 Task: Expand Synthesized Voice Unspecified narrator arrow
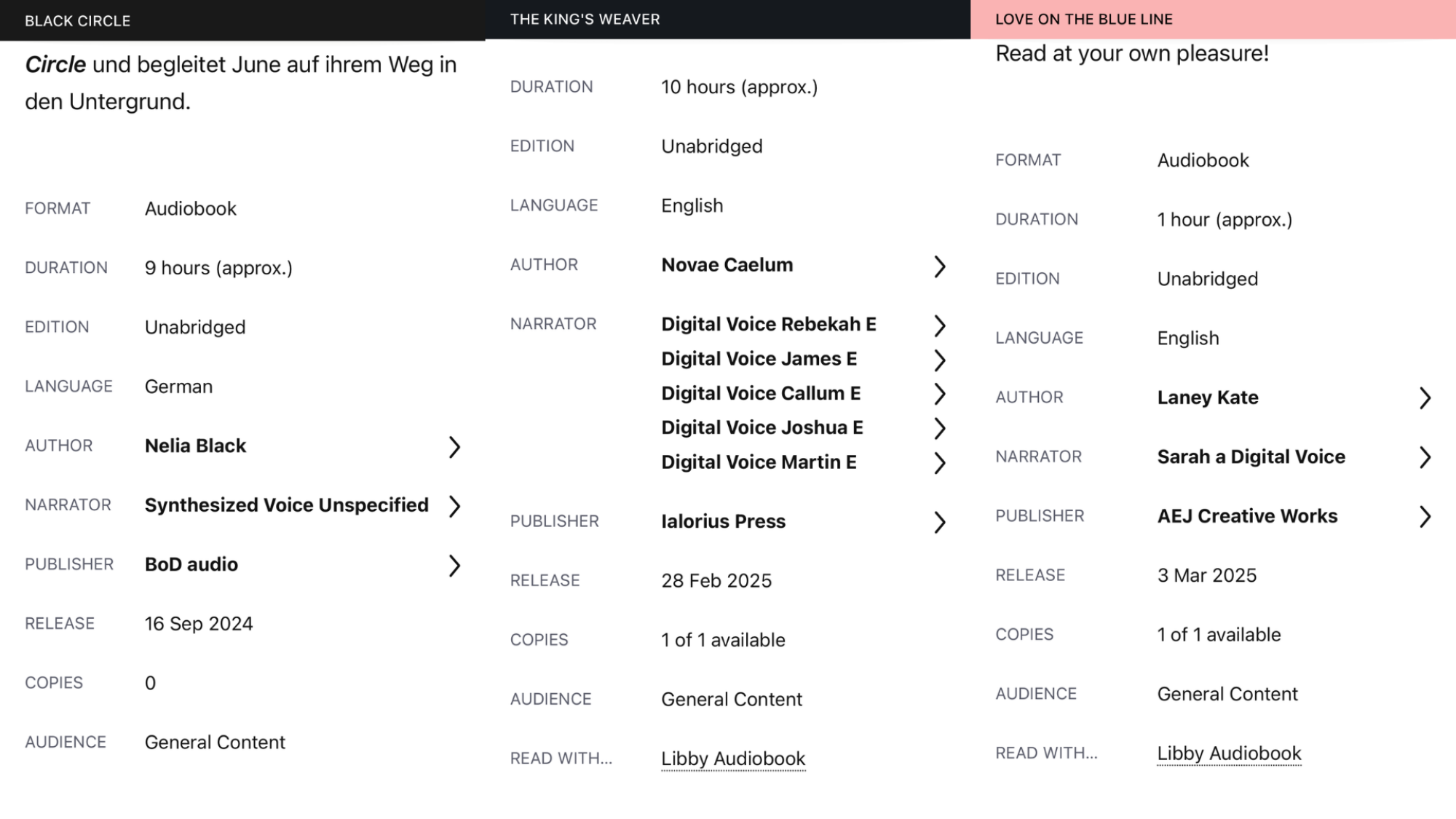[454, 506]
